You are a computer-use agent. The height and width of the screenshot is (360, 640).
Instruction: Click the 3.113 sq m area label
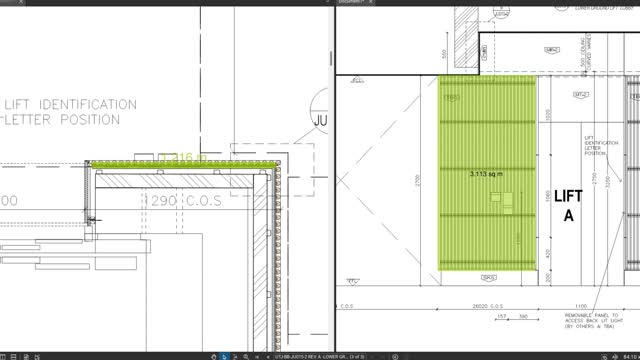pos(486,174)
